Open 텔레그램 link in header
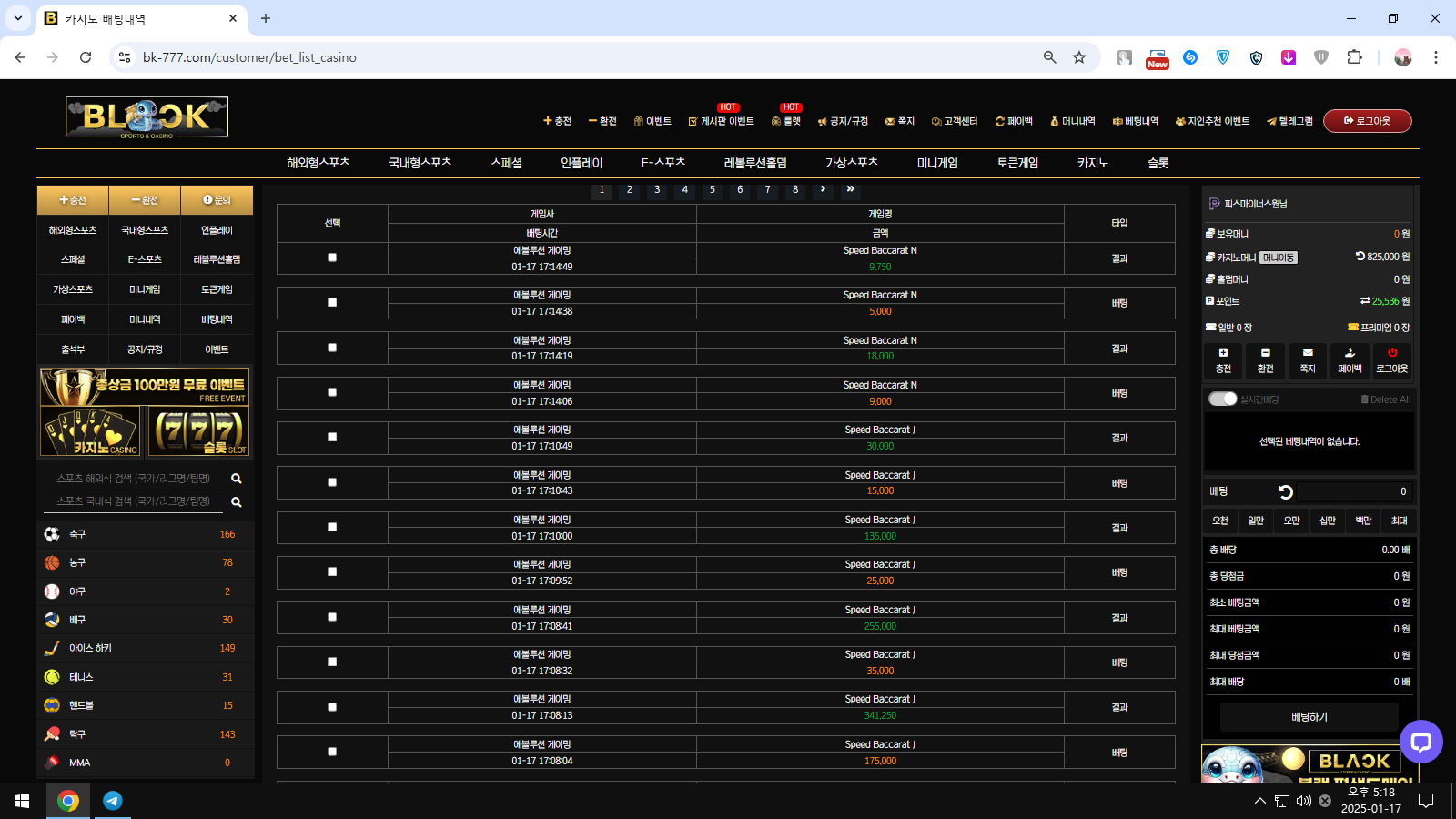This screenshot has width=1456, height=819. [x=1290, y=121]
